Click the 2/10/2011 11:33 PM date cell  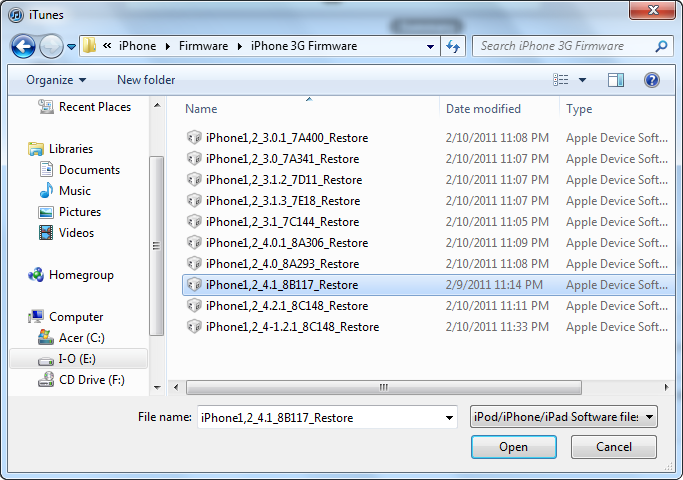[497, 327]
